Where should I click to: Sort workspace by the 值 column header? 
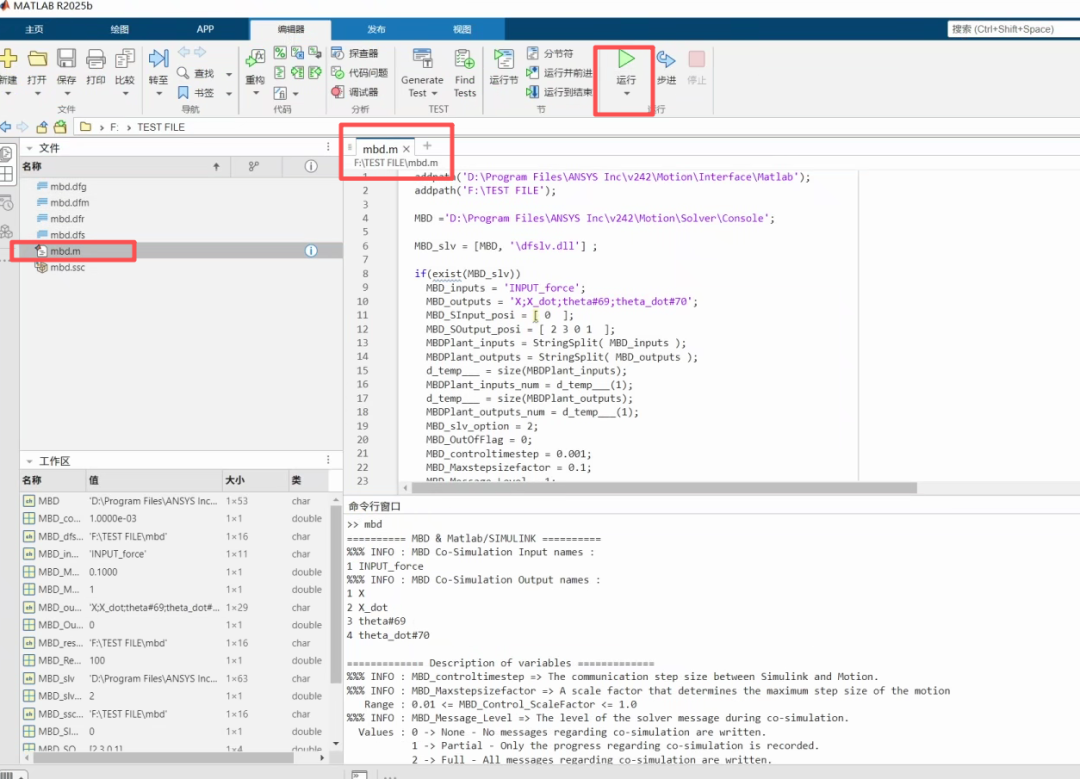tap(154, 480)
